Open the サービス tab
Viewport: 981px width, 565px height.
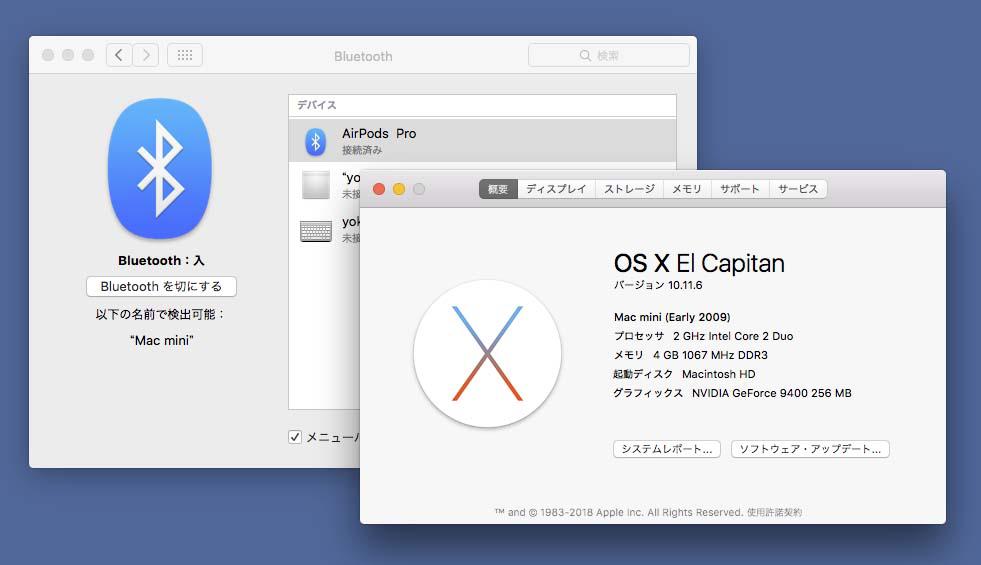coord(798,189)
